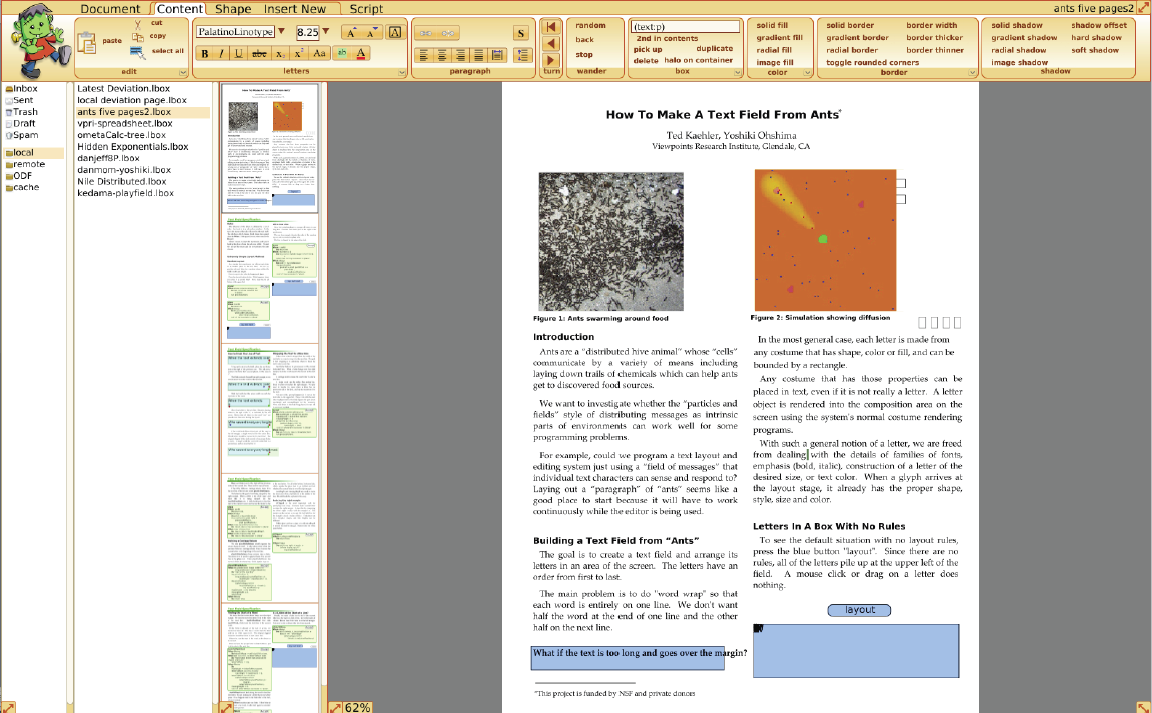Toggle italic formatting
1152x713 pixels.
(x=221, y=53)
